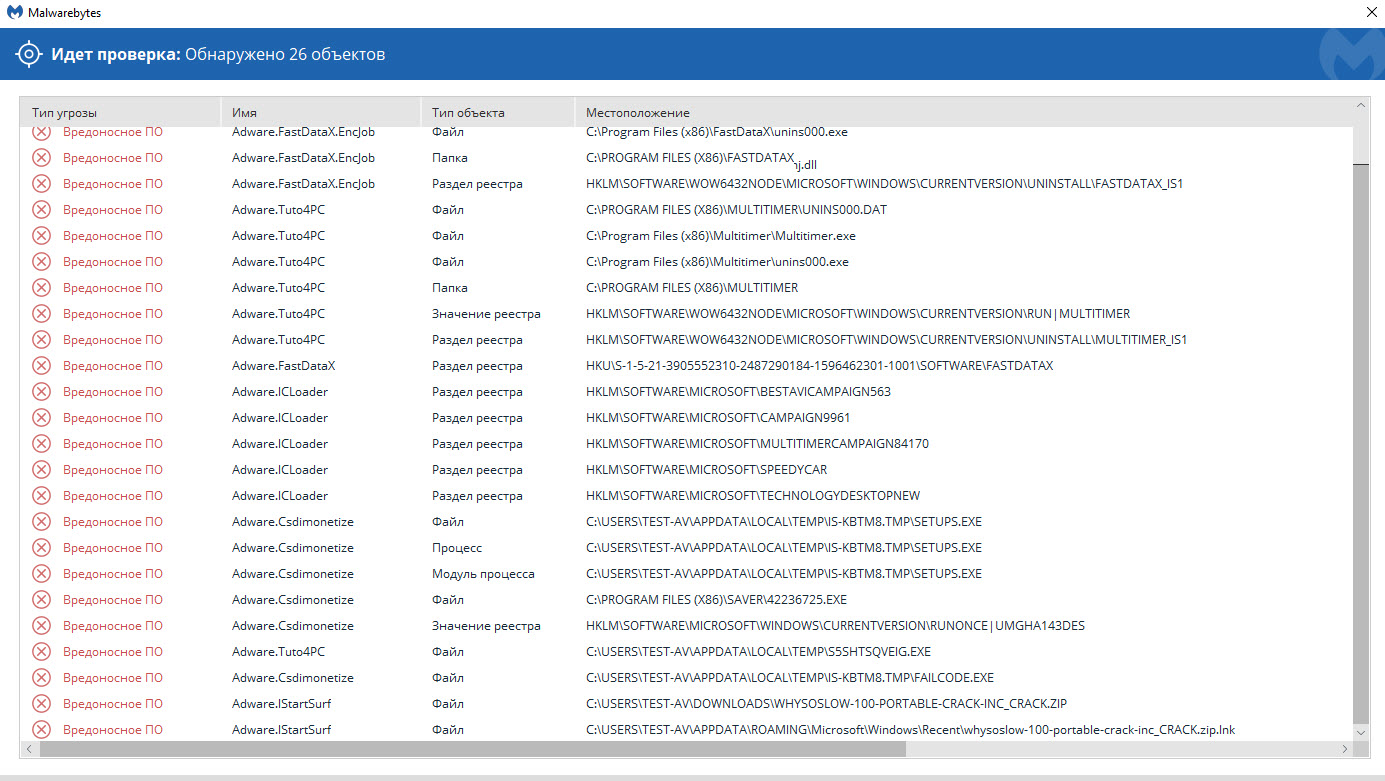
Task: Click the location ending in MULTITIMER\UNINS000.DAT
Action: (x=736, y=210)
